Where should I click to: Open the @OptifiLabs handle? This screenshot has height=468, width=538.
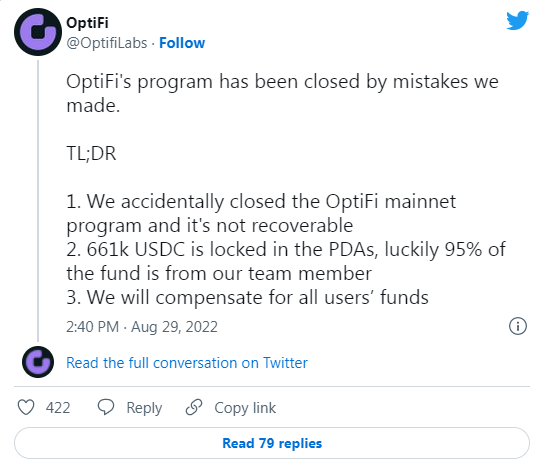click(107, 43)
